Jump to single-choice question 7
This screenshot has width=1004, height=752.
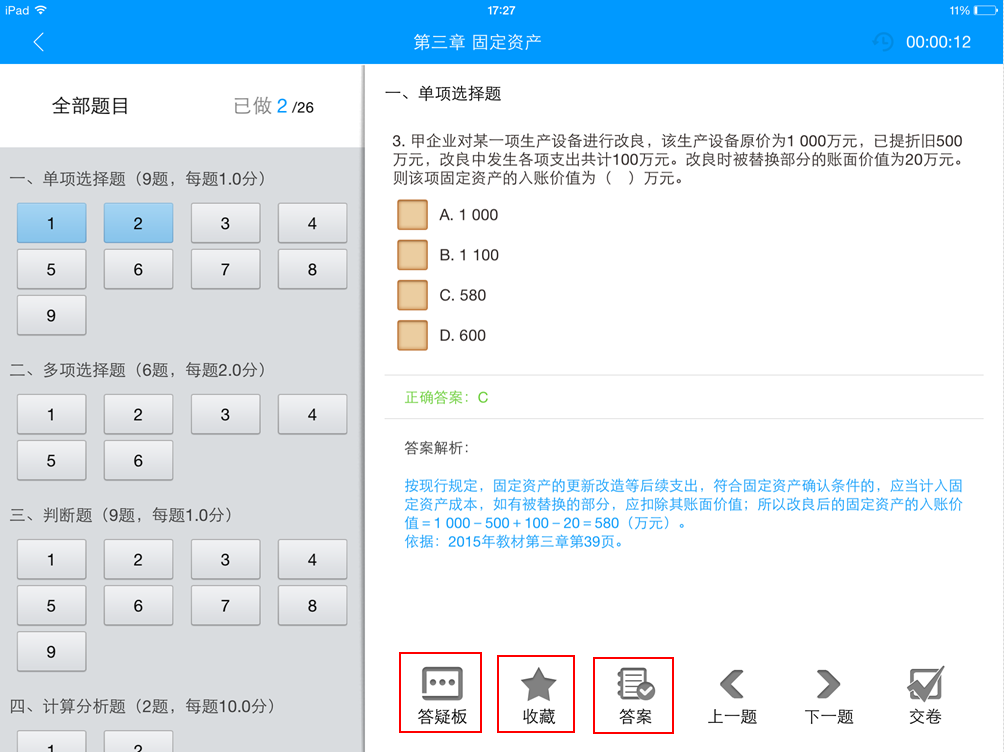(225, 269)
